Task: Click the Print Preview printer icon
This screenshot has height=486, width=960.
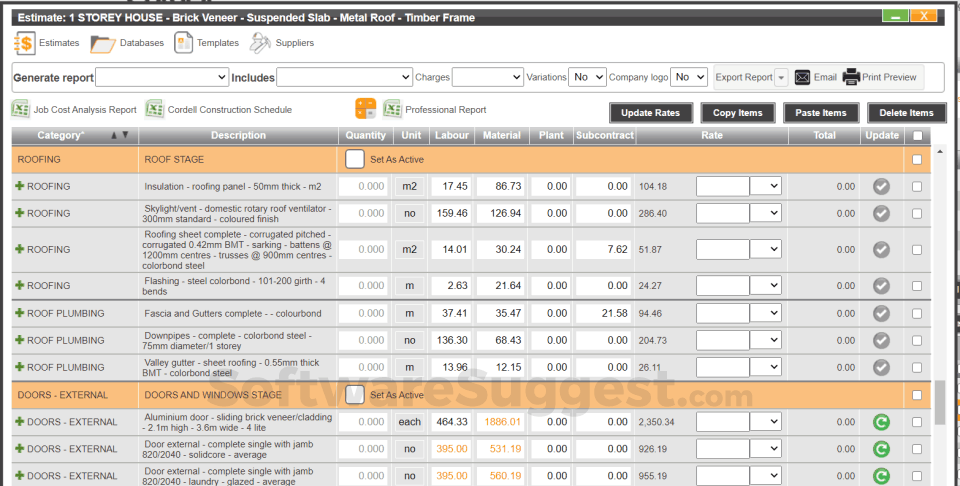Action: coord(851,77)
